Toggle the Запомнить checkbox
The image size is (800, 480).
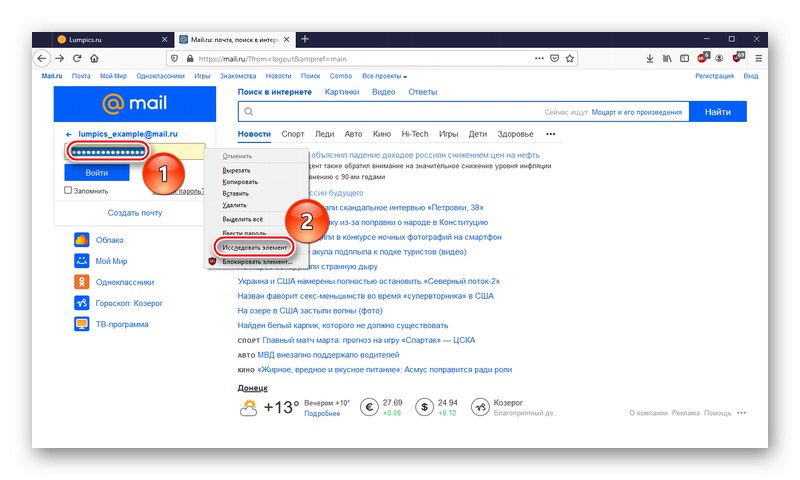68,190
